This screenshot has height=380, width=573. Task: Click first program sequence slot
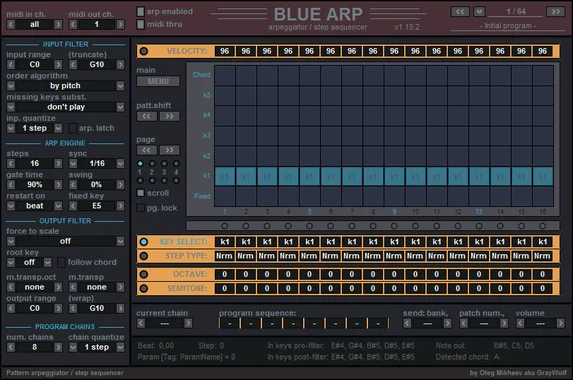point(230,323)
